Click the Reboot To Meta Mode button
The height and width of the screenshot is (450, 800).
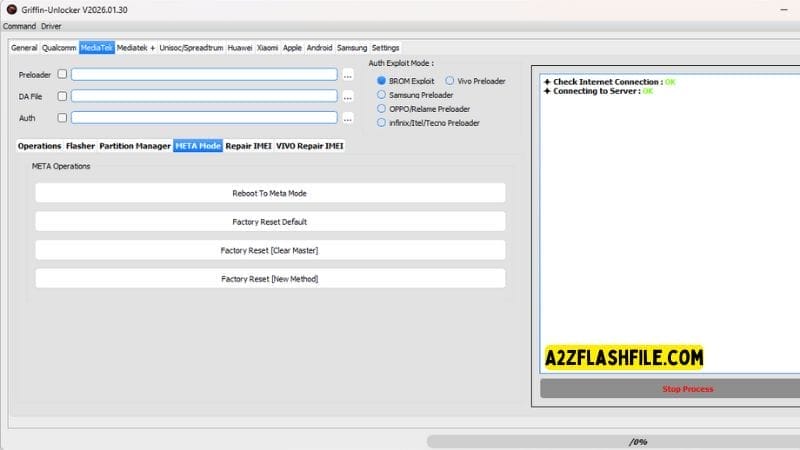(270, 193)
